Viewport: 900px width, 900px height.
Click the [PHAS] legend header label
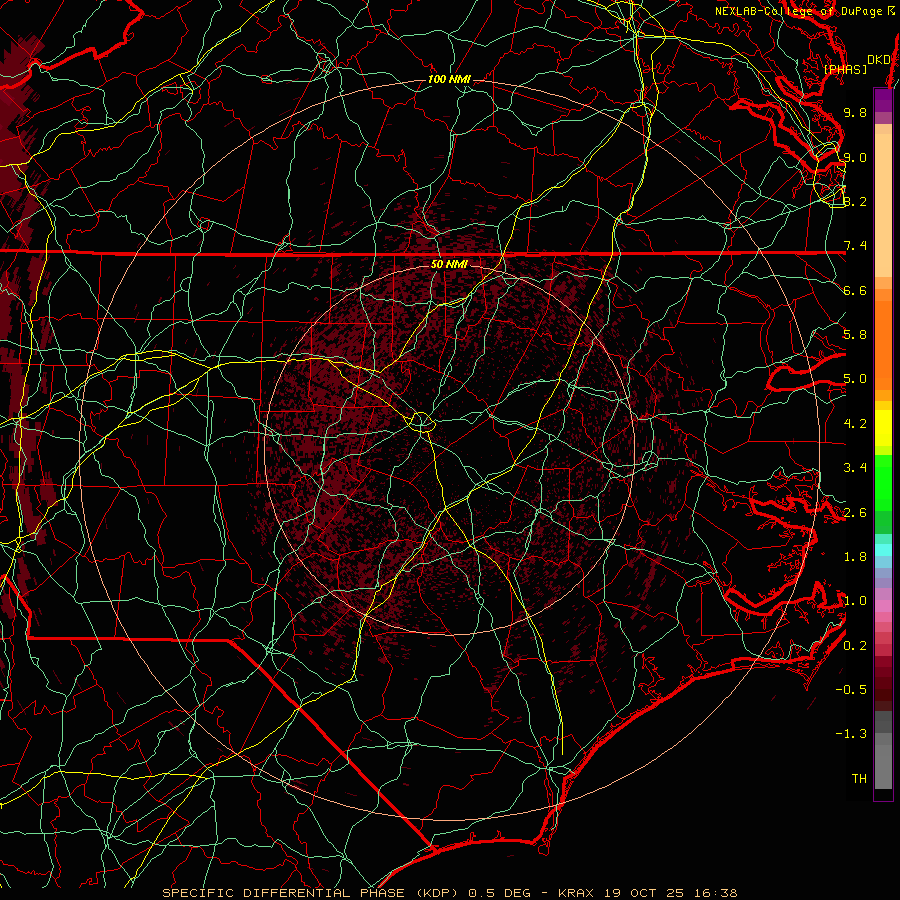845,70
